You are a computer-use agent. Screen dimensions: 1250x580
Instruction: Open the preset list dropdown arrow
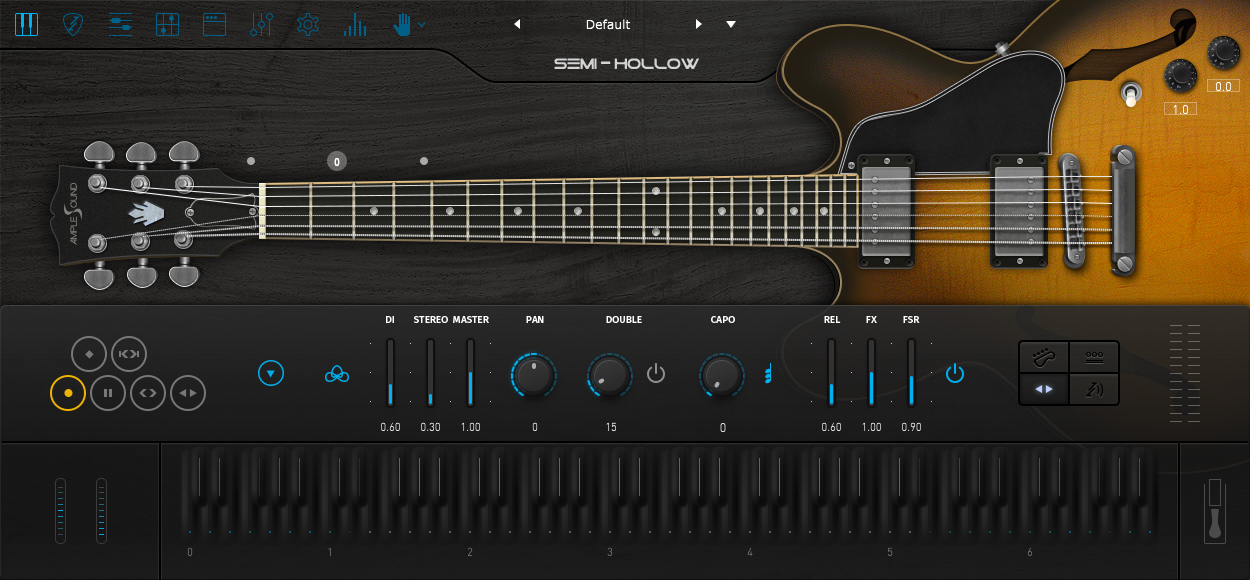pyautogui.click(x=731, y=24)
